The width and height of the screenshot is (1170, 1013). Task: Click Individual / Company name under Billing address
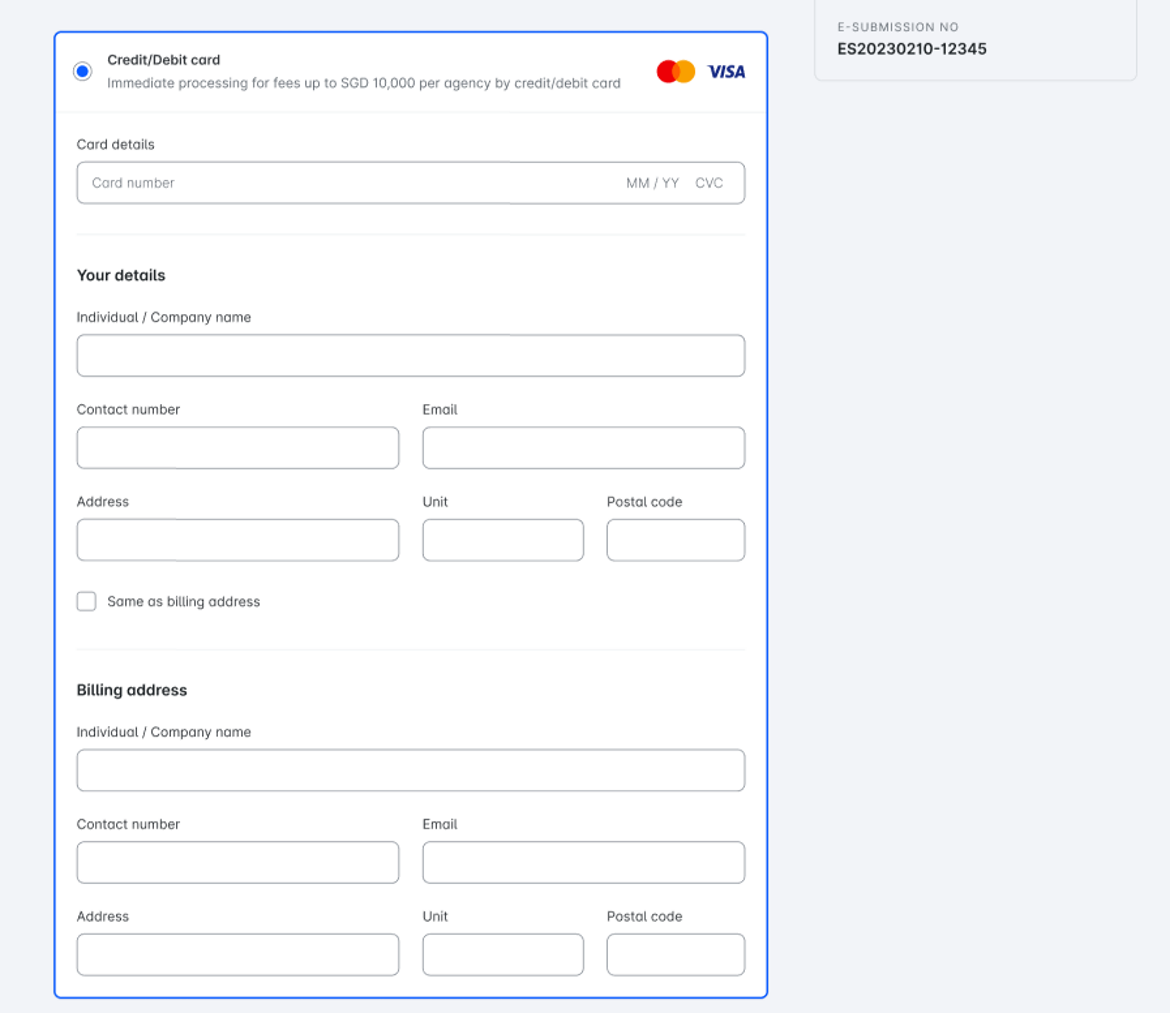(410, 770)
